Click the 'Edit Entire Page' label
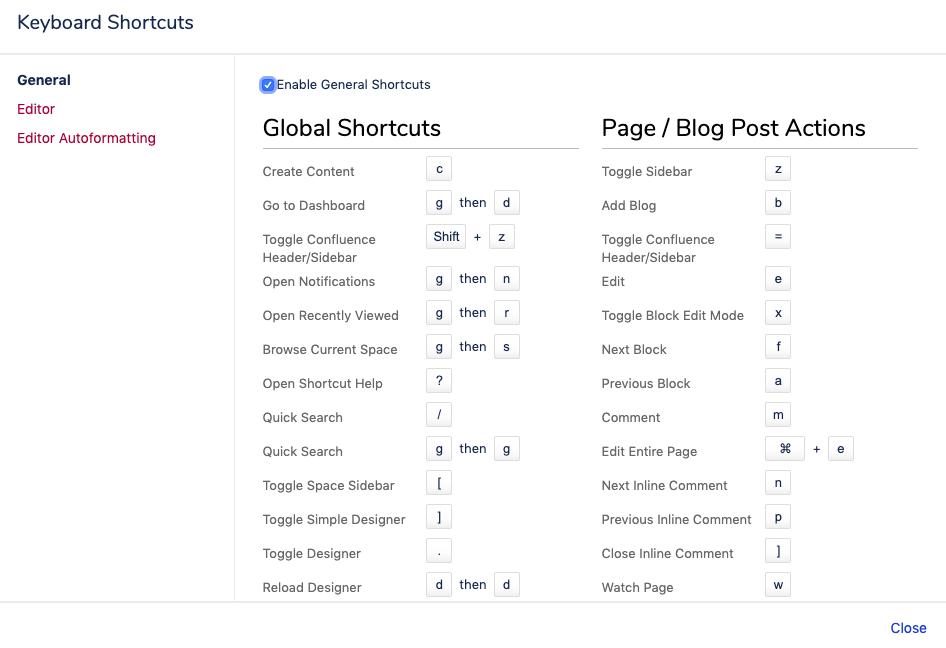 [x=649, y=451]
